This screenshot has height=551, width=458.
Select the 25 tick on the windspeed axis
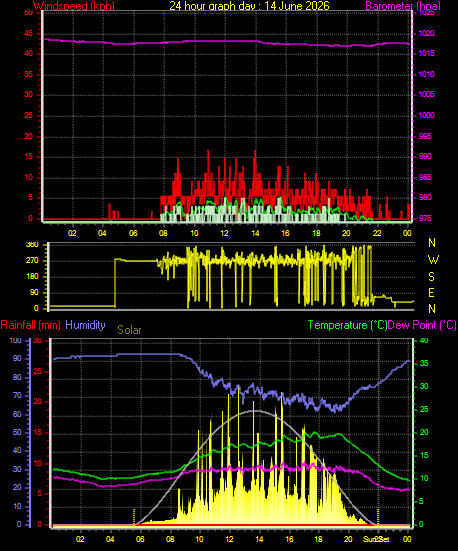pyautogui.click(x=28, y=116)
